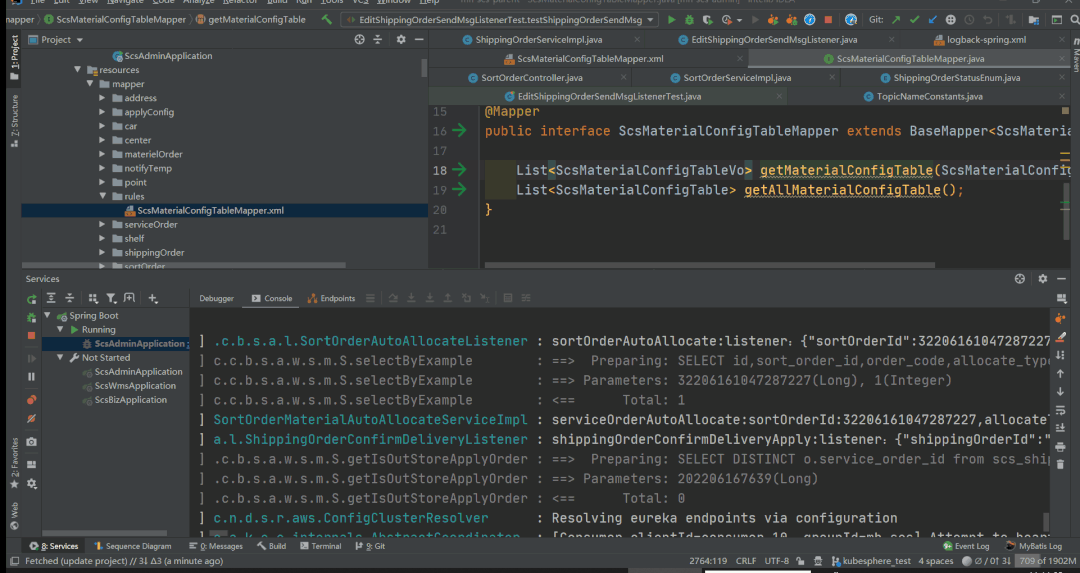The height and width of the screenshot is (573, 1080).
Task: Expand the shippingOrder folder in tree
Action: [103, 253]
